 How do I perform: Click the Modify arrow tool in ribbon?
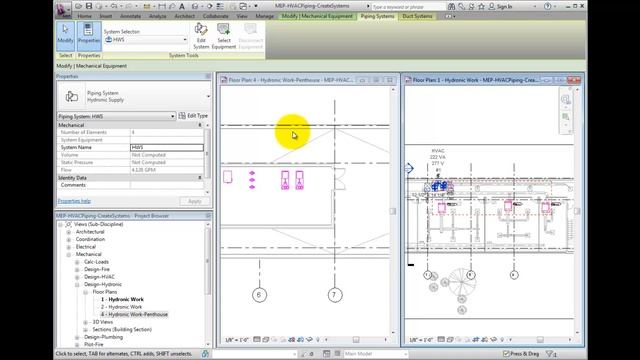click(x=65, y=36)
